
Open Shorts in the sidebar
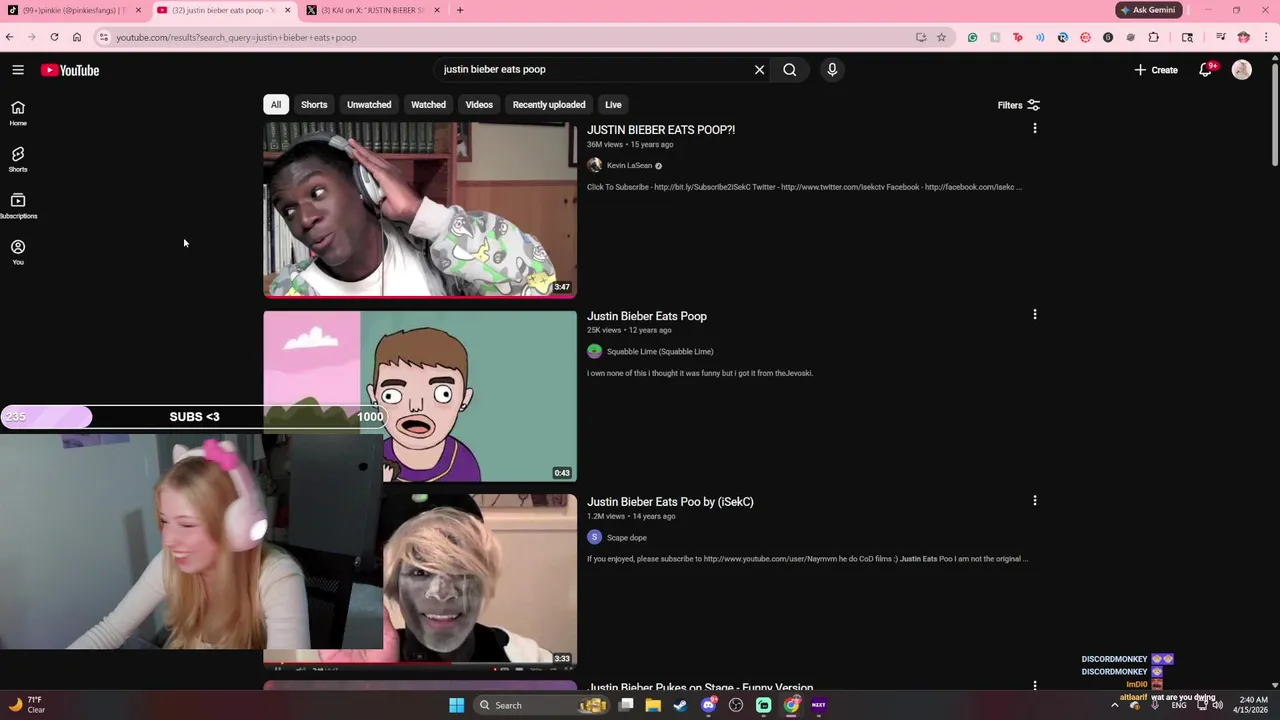tap(18, 159)
